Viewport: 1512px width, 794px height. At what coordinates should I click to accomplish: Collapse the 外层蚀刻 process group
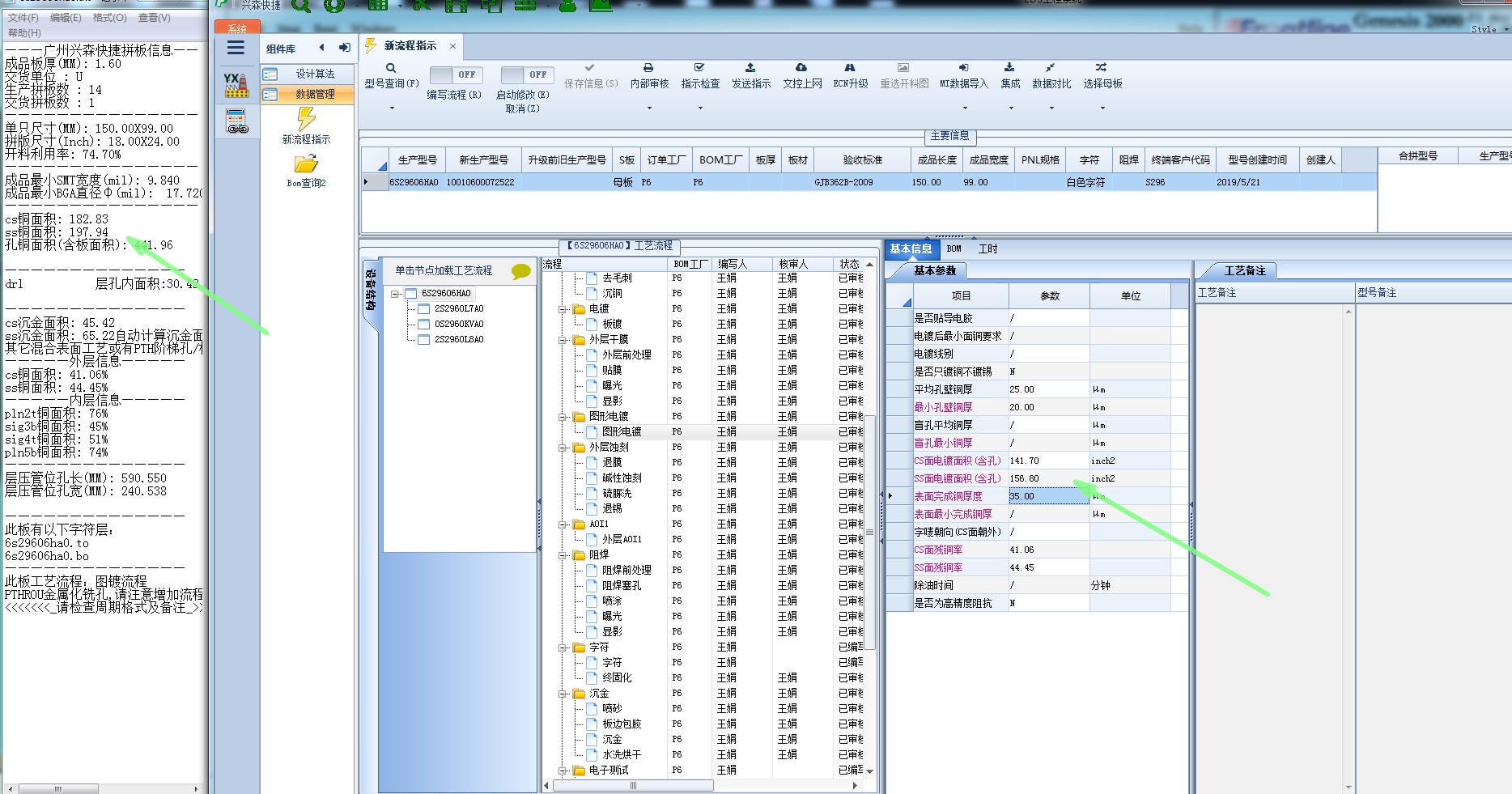(563, 448)
